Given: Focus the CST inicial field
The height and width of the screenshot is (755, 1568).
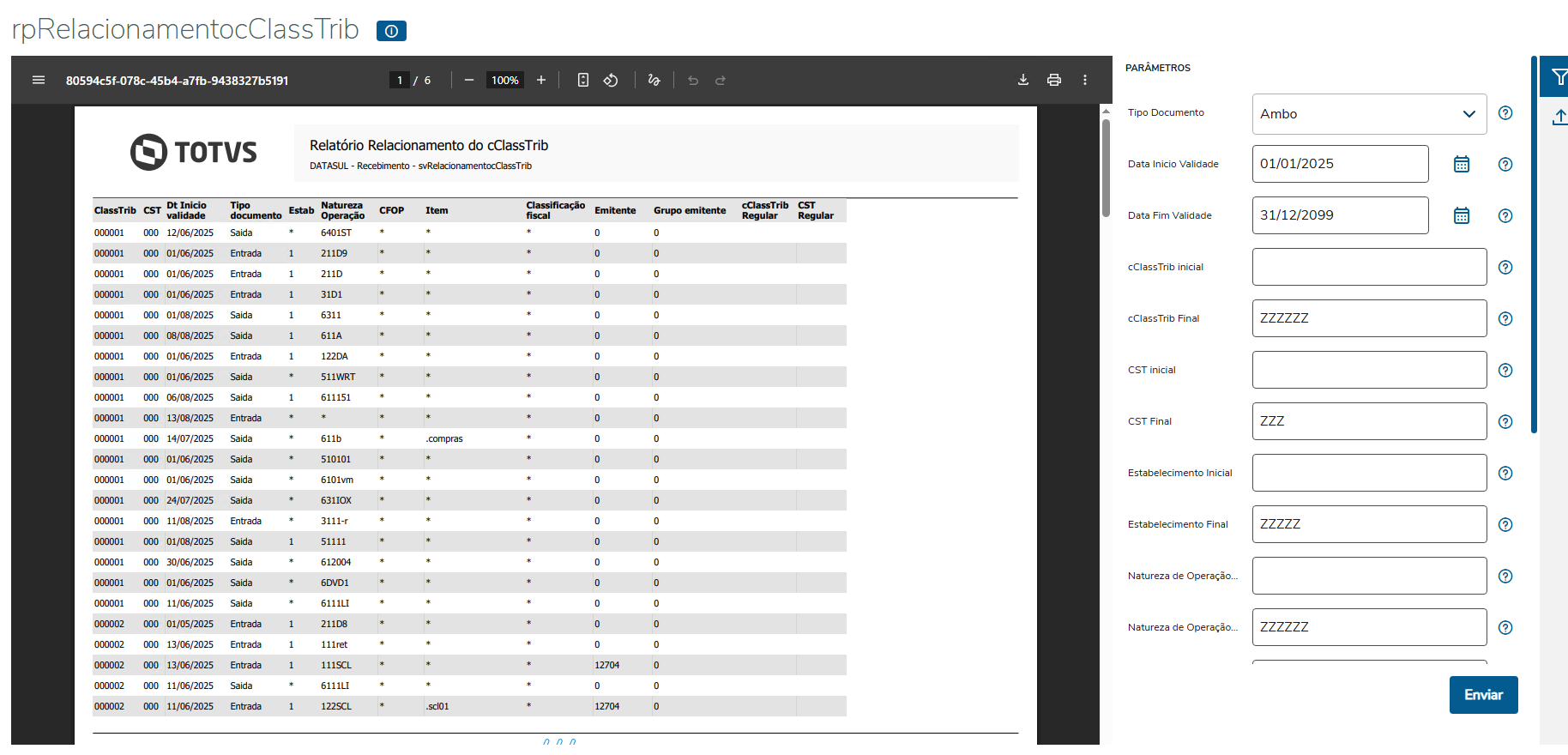Looking at the screenshot, I should (x=1370, y=370).
